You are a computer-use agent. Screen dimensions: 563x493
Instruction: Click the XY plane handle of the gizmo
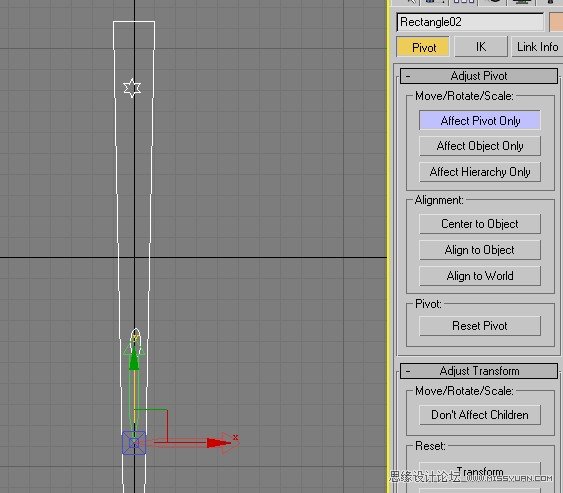pos(151,425)
